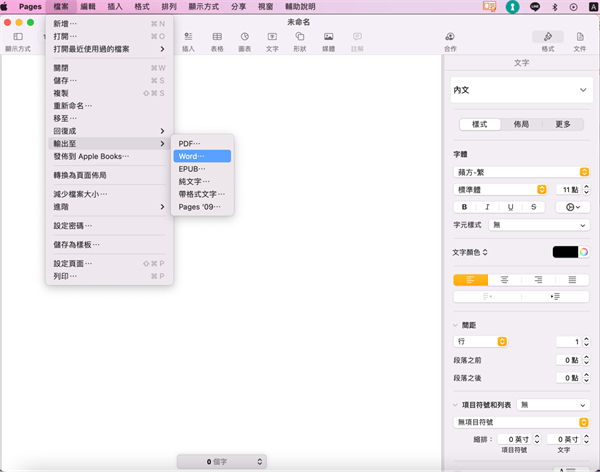Open the 文件 (Document) sidebar icon

coord(579,38)
